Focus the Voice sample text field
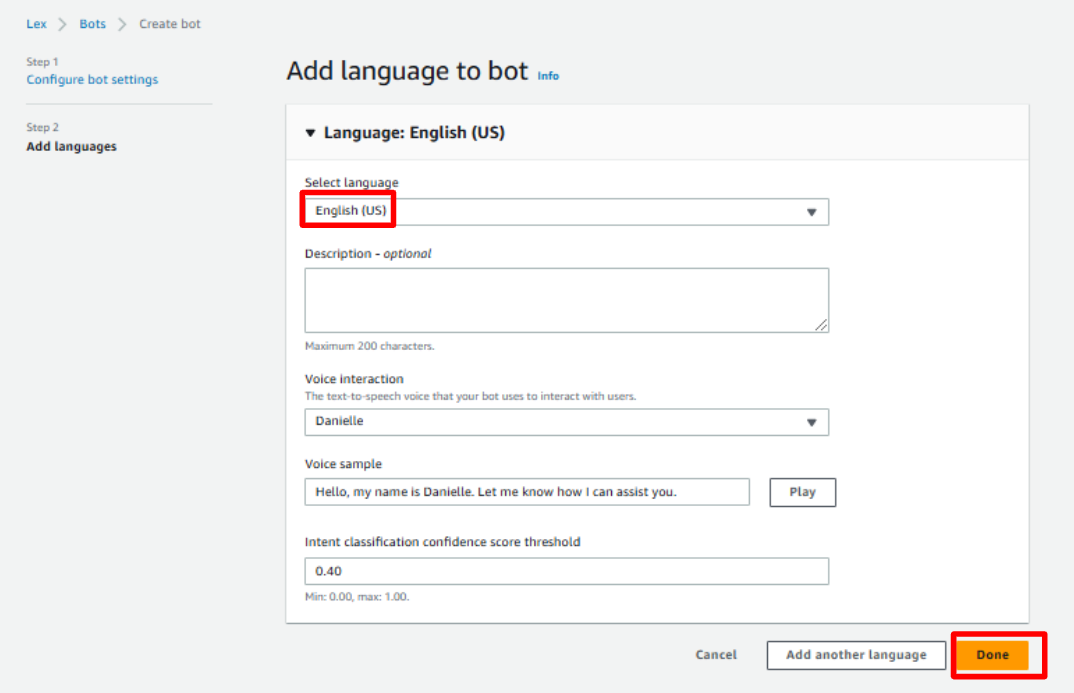The image size is (1074, 693). click(527, 492)
